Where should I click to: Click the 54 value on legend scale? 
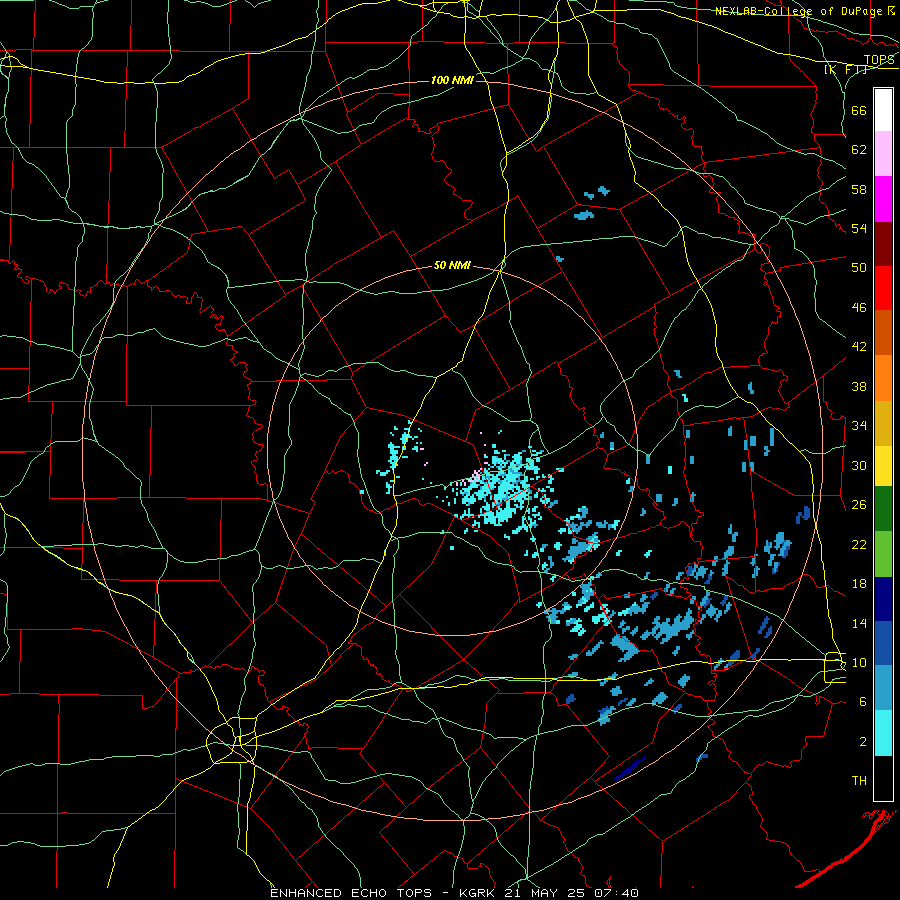[x=859, y=229]
